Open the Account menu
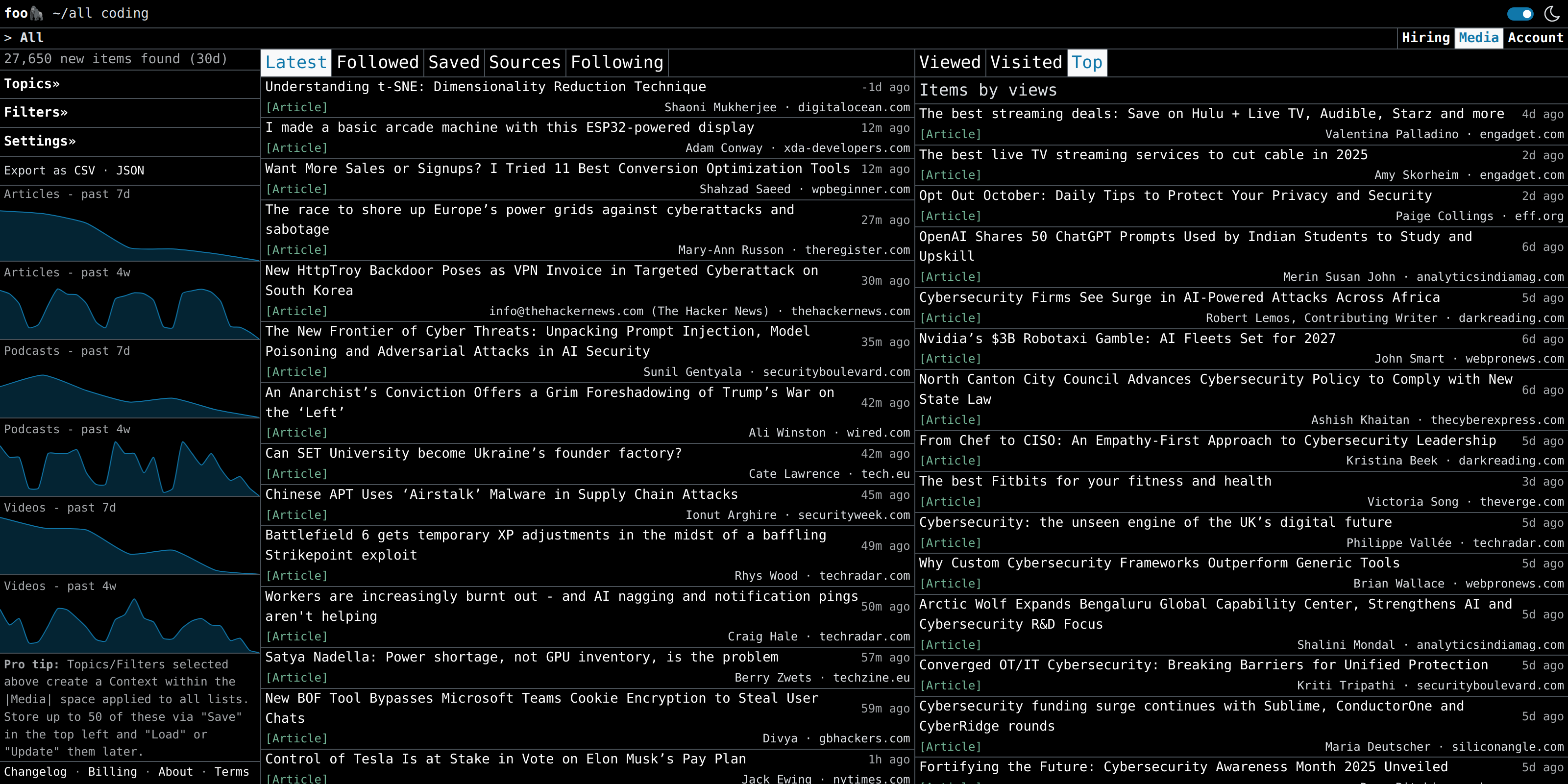The width and height of the screenshot is (1568, 784). pos(1535,38)
